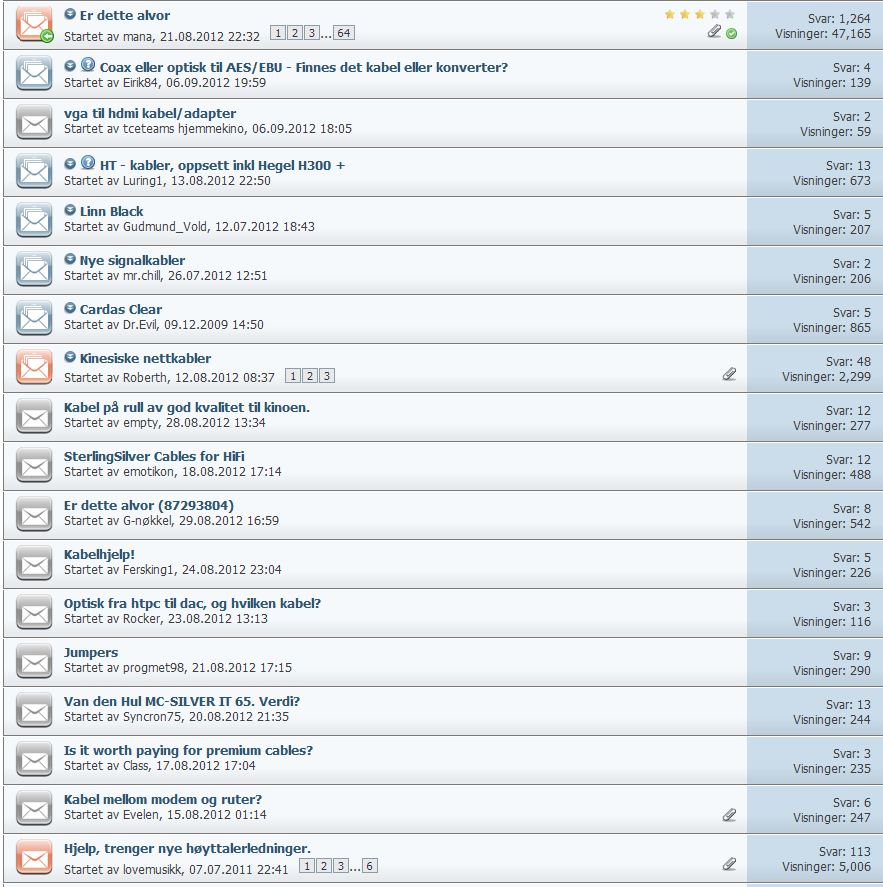
Task: Open Van den Hul MC-SILVER IT 65 thread
Action: [x=182, y=701]
